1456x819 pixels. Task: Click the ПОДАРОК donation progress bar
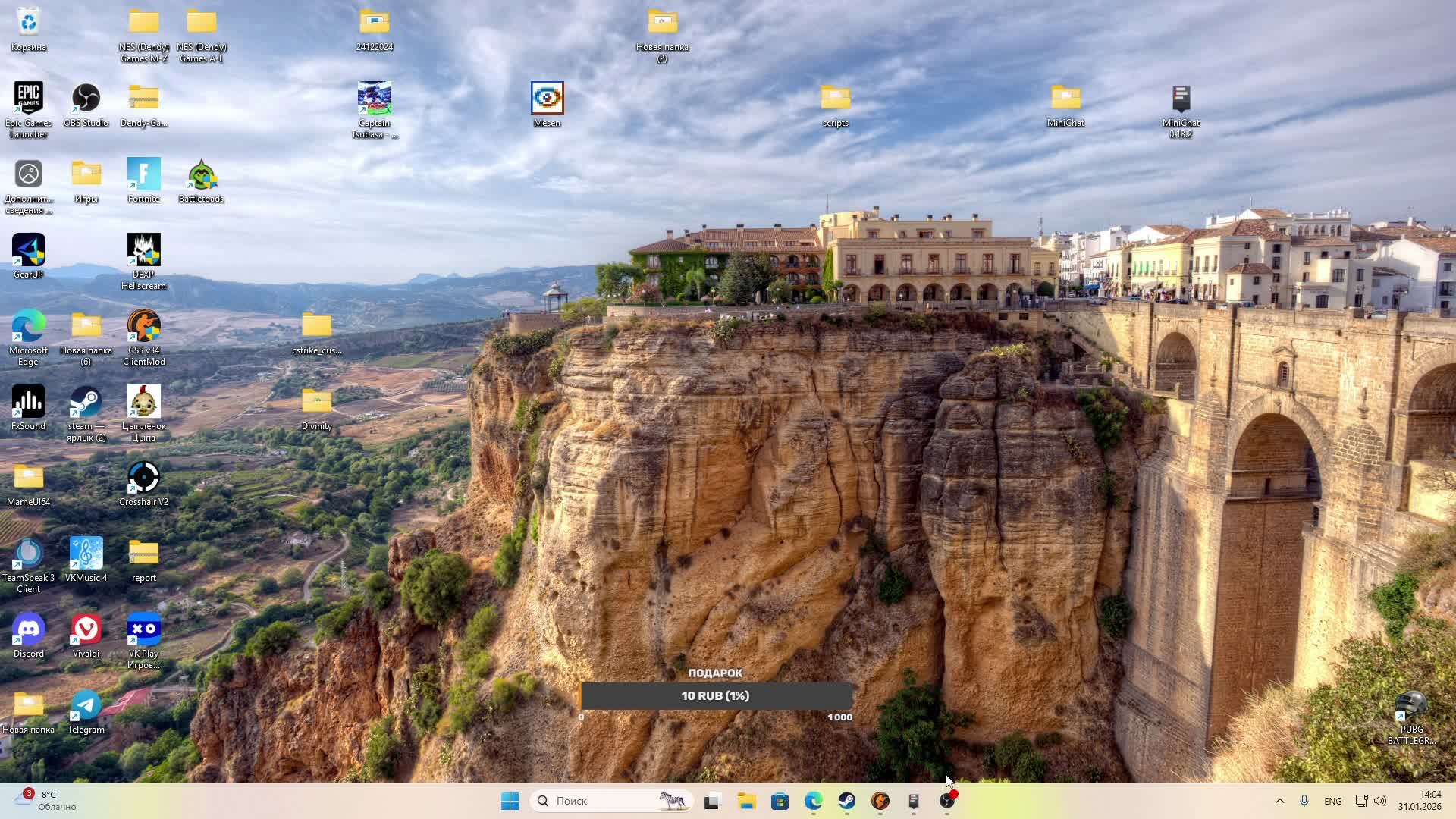coord(716,695)
